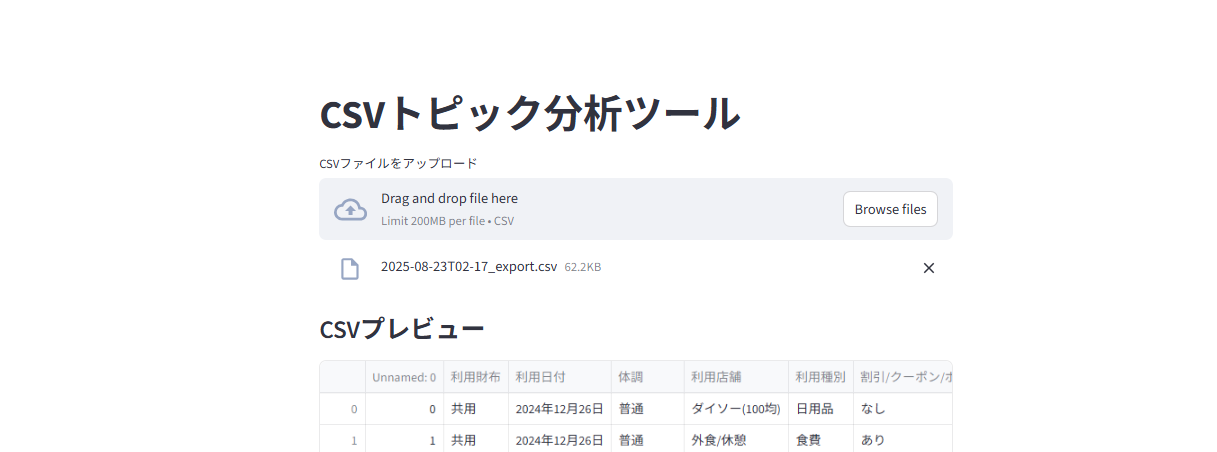Select the 食費 cell
The image size is (1217, 452).
(821, 440)
